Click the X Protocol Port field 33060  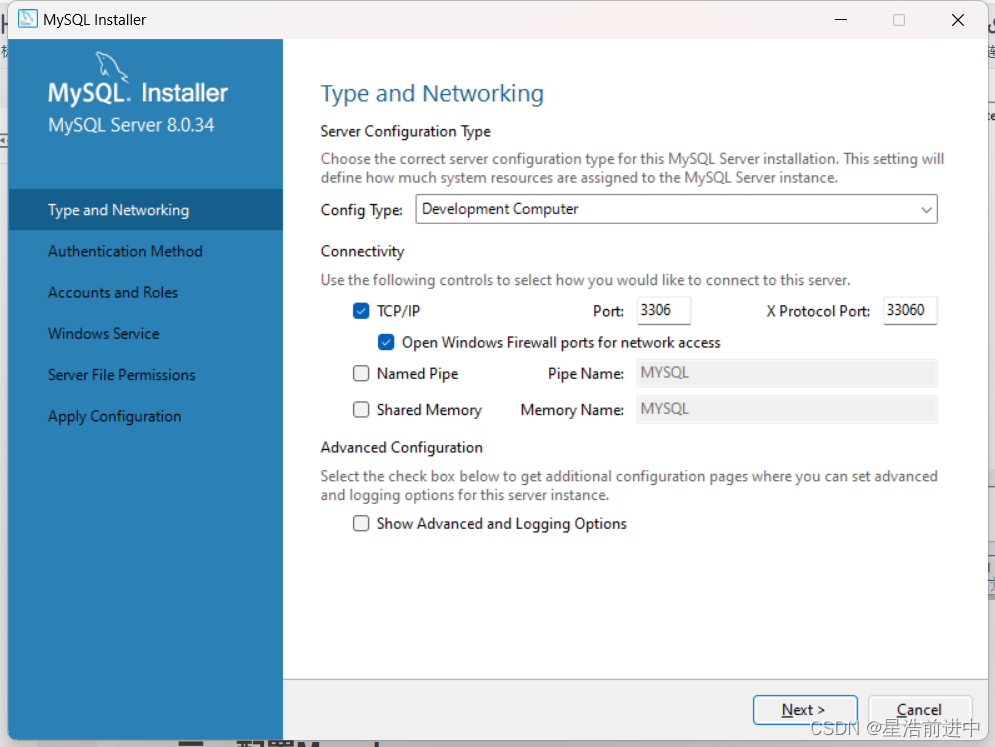click(x=910, y=310)
